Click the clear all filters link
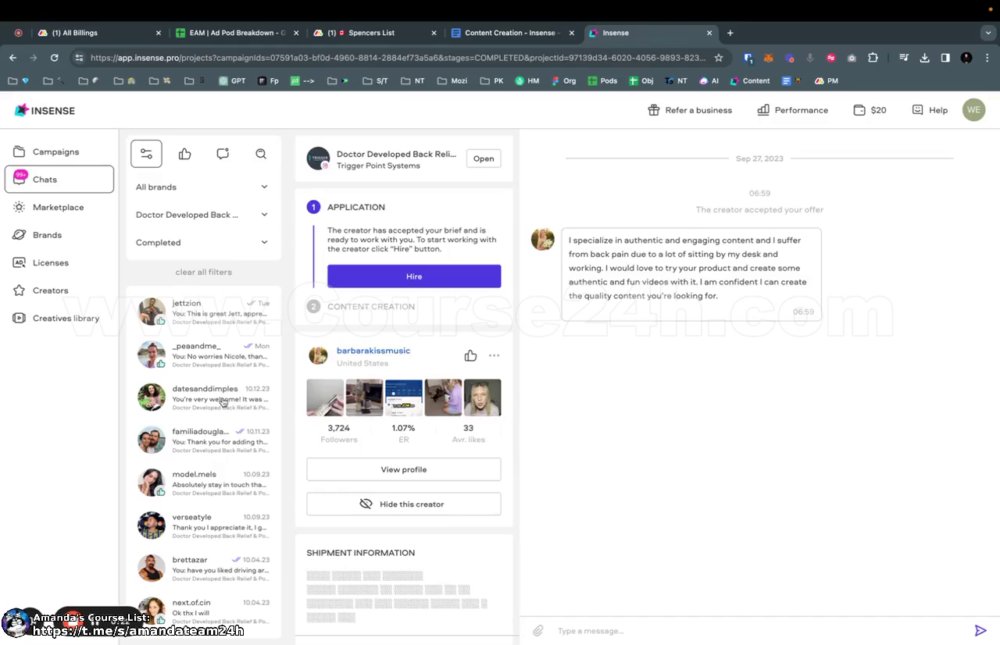The image size is (1000, 645). point(203,272)
